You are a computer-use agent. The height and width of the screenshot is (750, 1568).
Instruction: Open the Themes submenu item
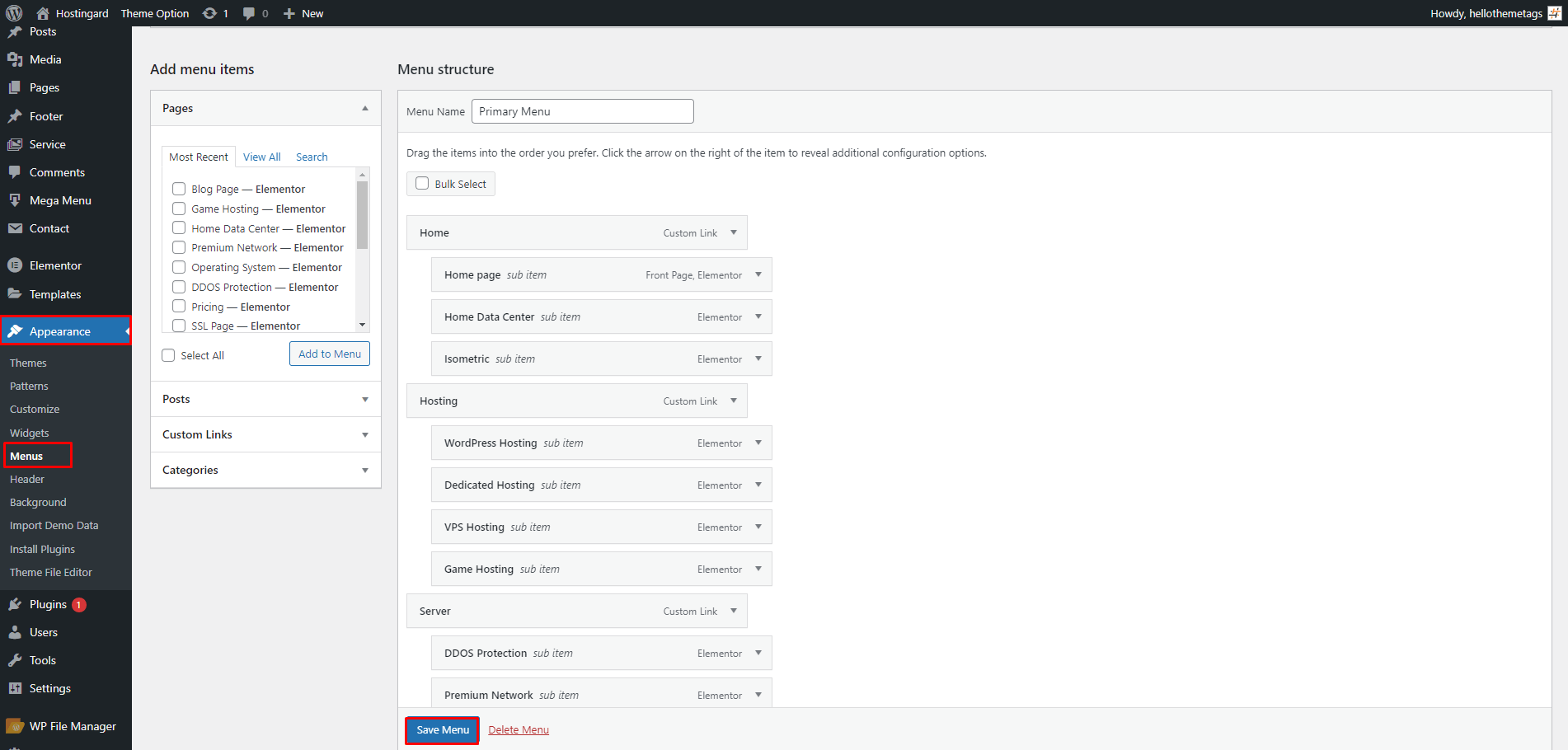(28, 363)
